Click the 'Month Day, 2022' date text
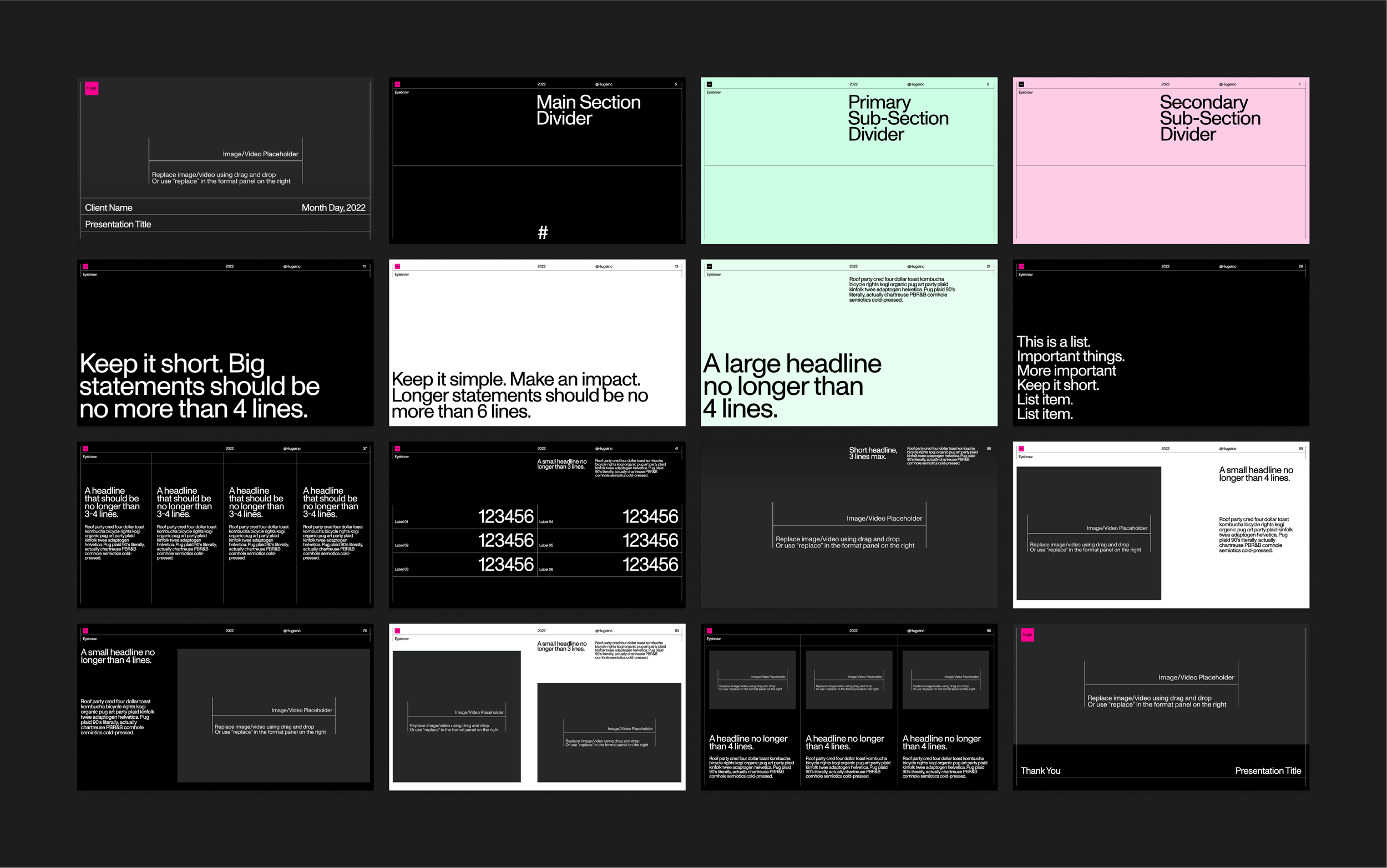 click(333, 208)
